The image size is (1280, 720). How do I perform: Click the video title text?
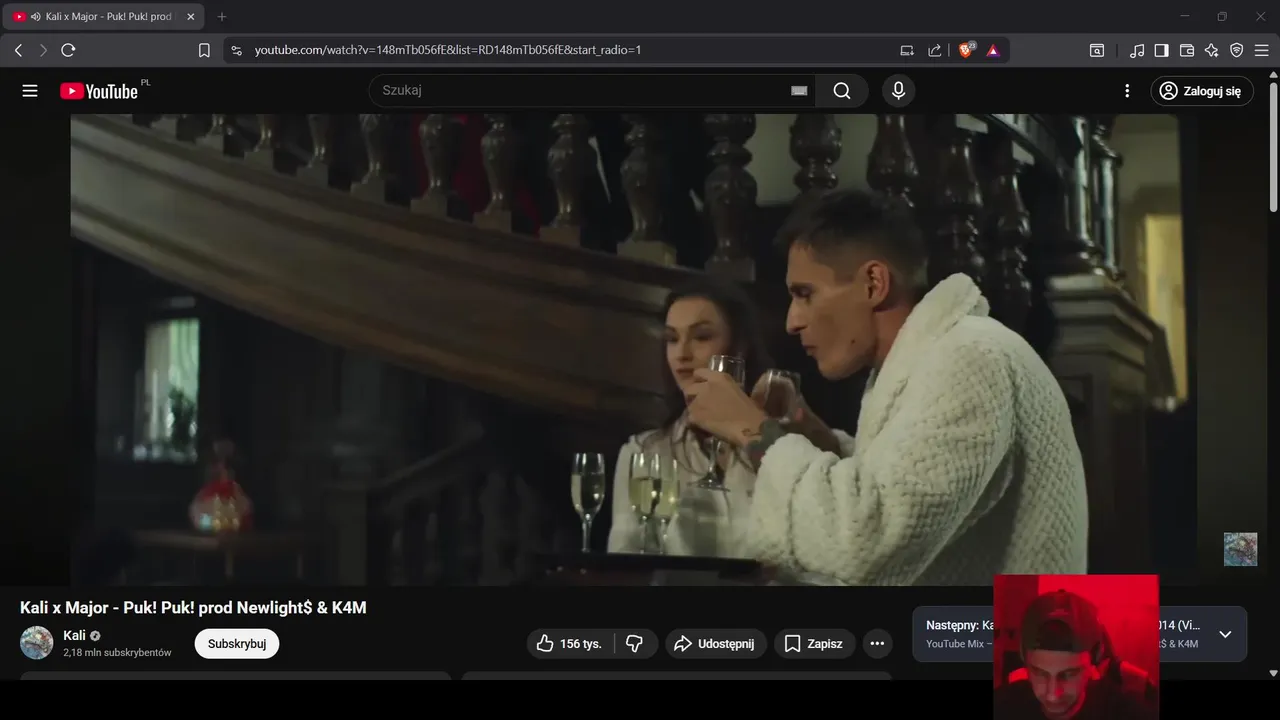click(193, 608)
